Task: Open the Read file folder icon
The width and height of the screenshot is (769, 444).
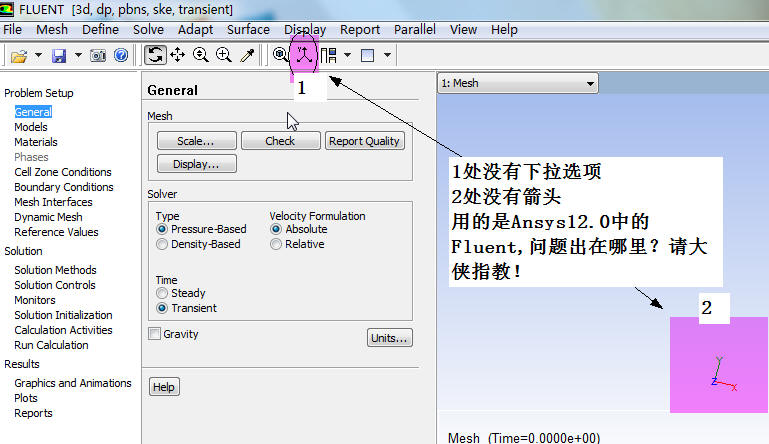Action: (19, 56)
